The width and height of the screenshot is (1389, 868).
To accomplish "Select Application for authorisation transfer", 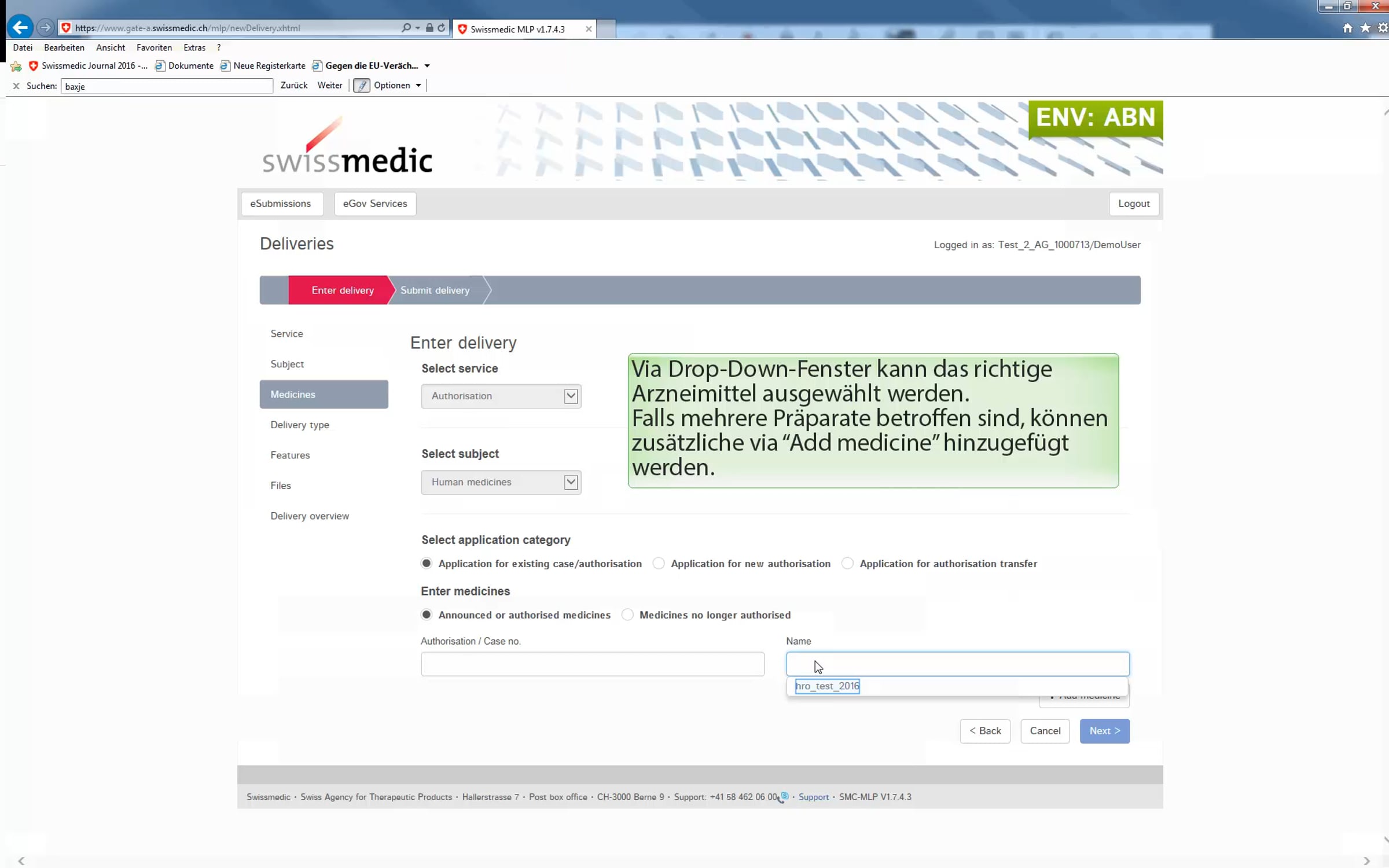I will point(847,564).
